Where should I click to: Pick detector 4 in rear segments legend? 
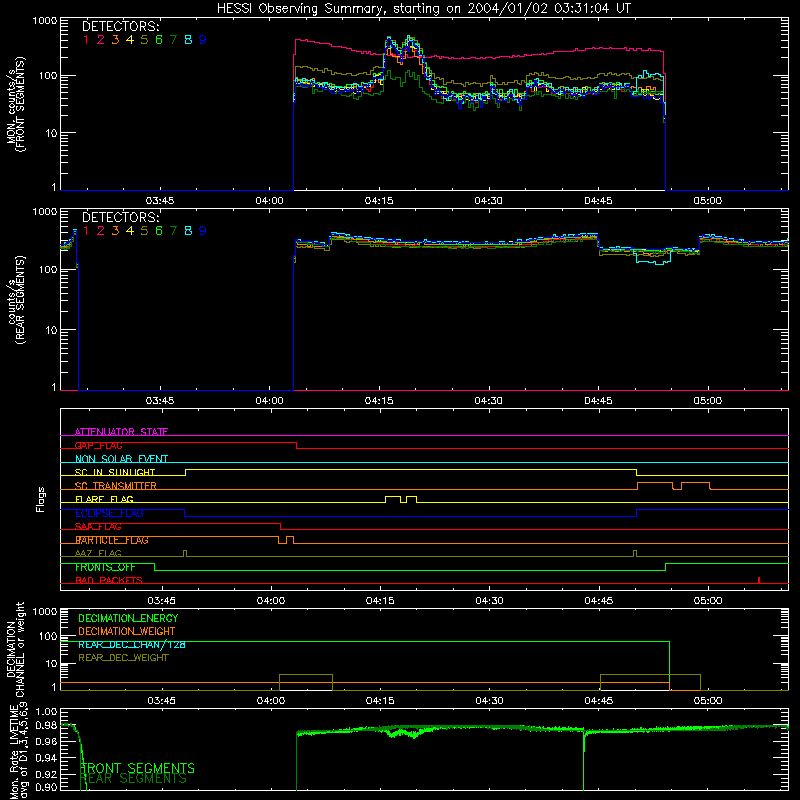[x=130, y=231]
